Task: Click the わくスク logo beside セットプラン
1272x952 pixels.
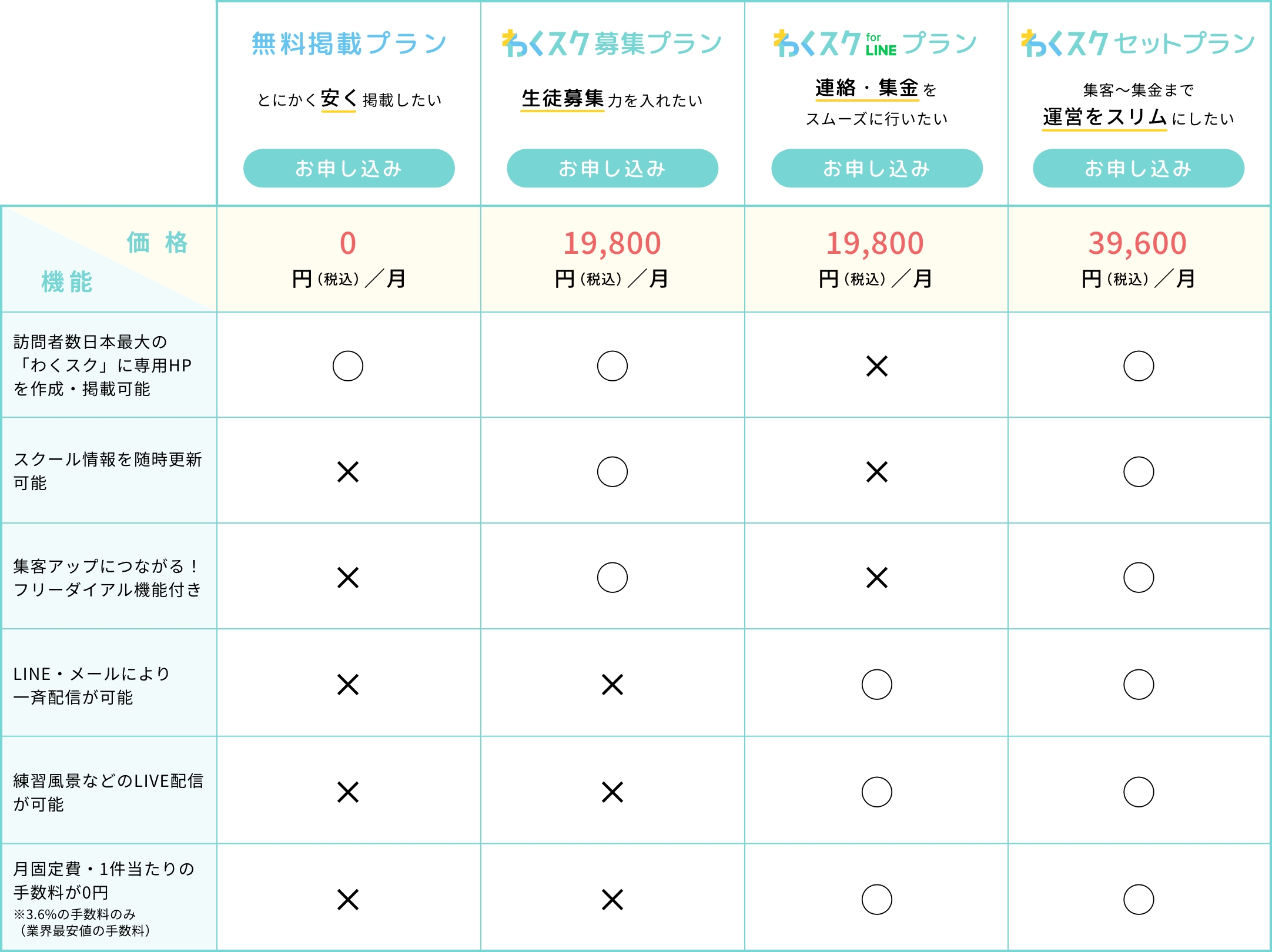Action: coord(1065,43)
